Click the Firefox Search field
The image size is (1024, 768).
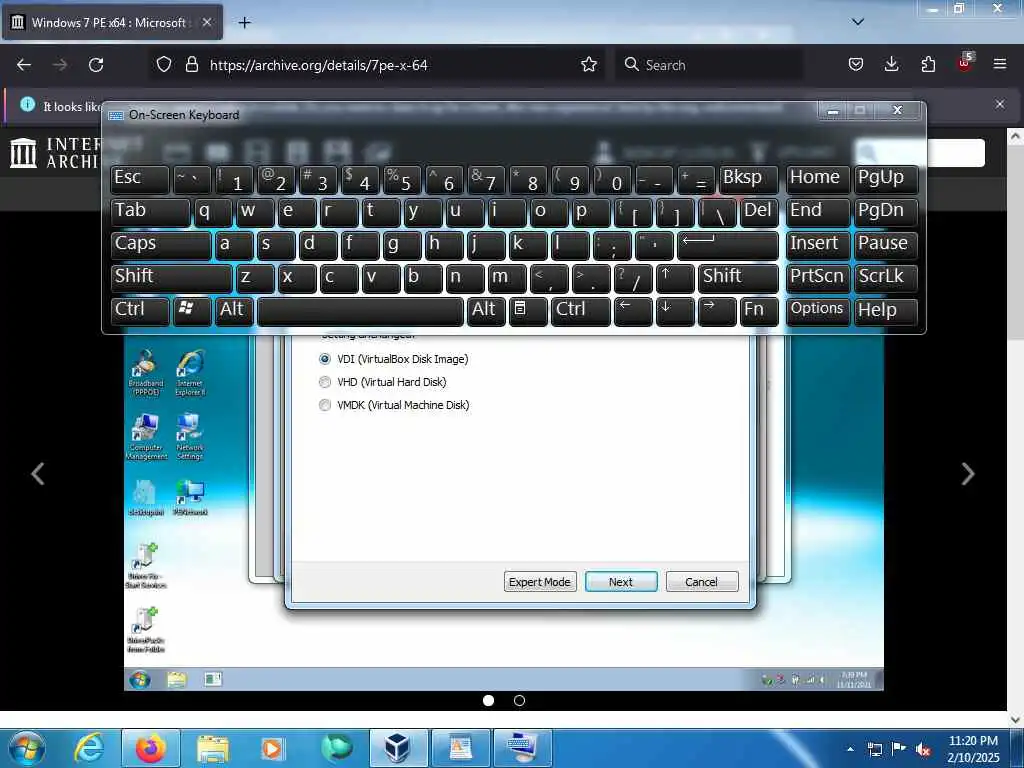(x=709, y=65)
